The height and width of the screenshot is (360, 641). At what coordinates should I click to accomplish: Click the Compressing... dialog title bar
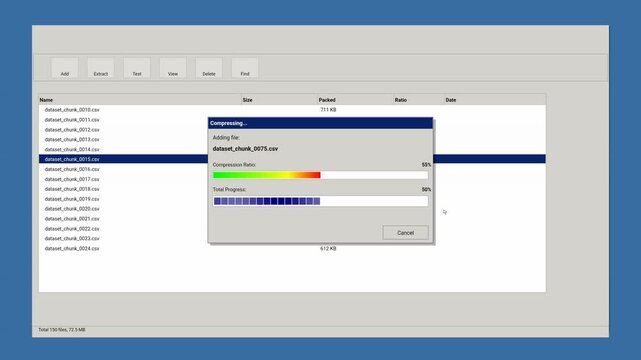320,123
